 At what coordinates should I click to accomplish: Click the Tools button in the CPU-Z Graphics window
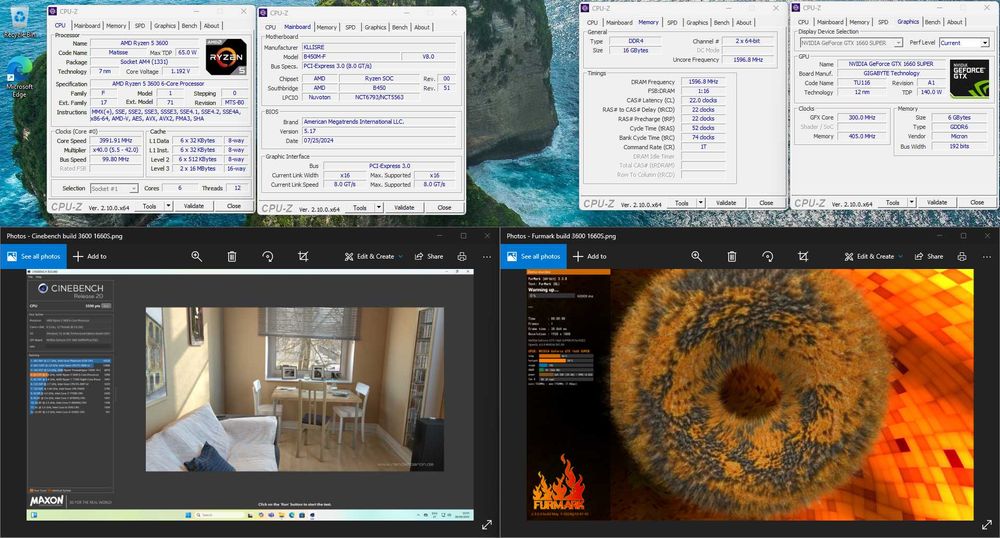click(892, 202)
